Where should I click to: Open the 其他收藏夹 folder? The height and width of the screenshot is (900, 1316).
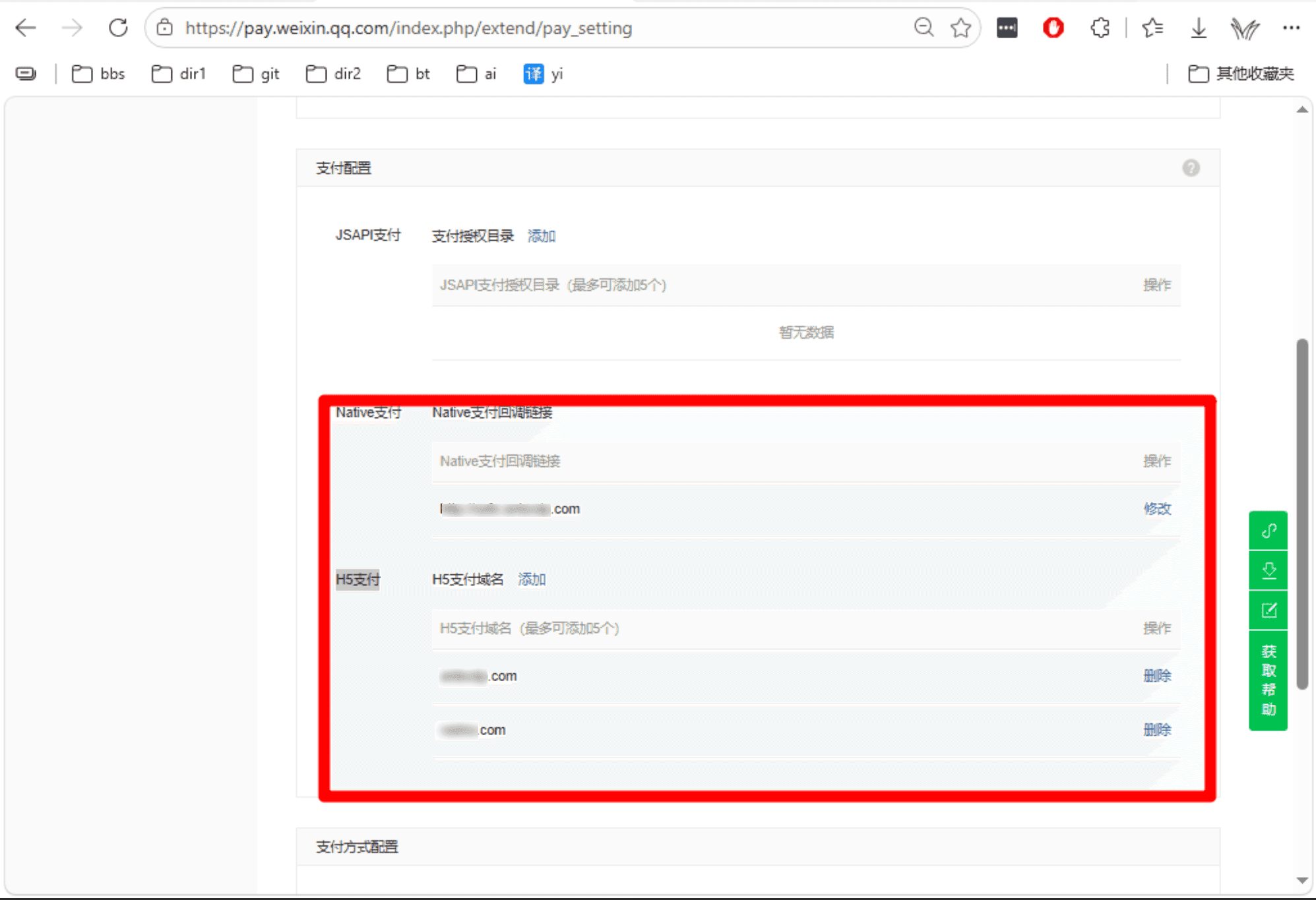pos(1241,74)
